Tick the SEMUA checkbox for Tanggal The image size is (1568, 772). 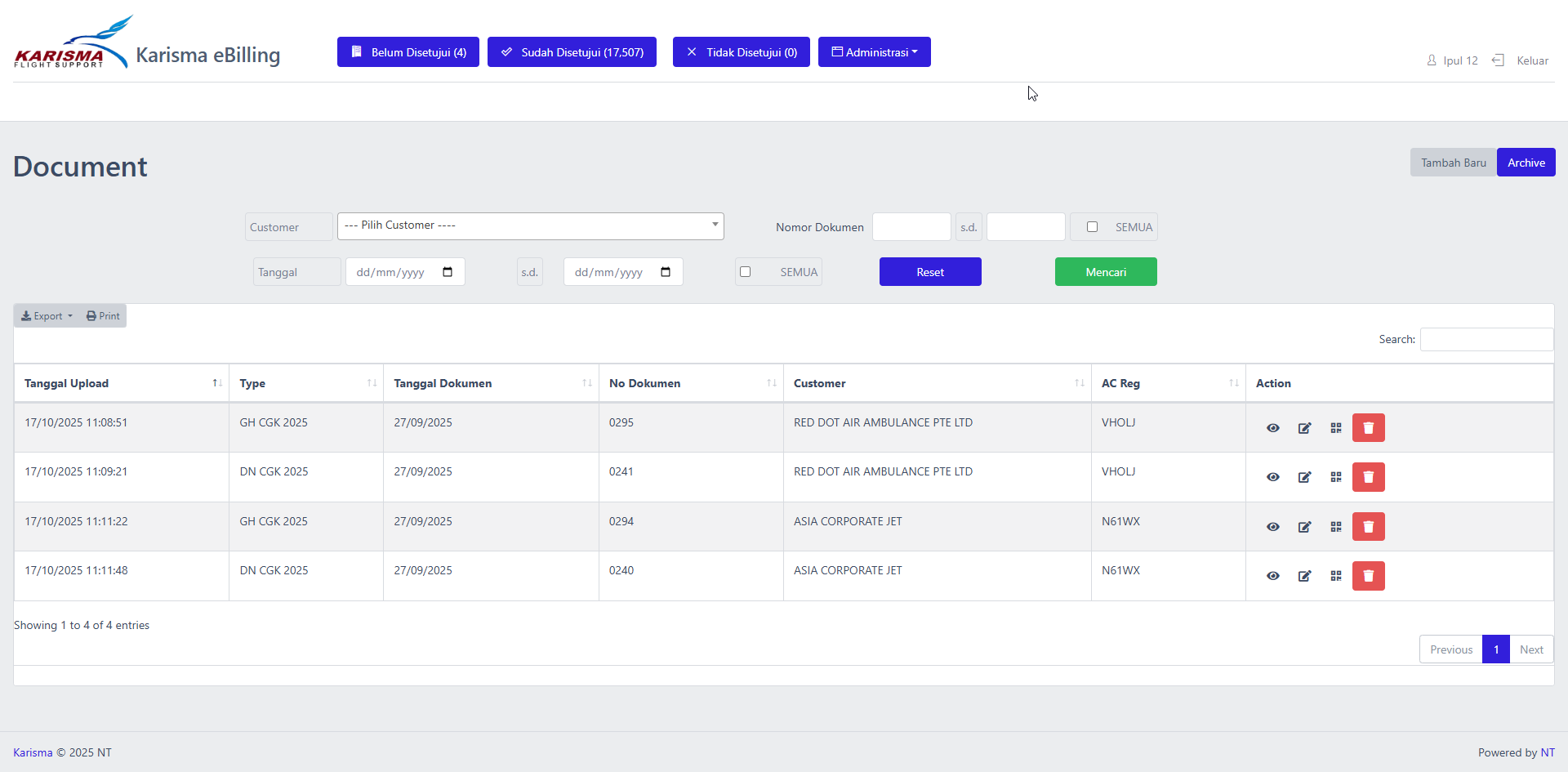745,272
